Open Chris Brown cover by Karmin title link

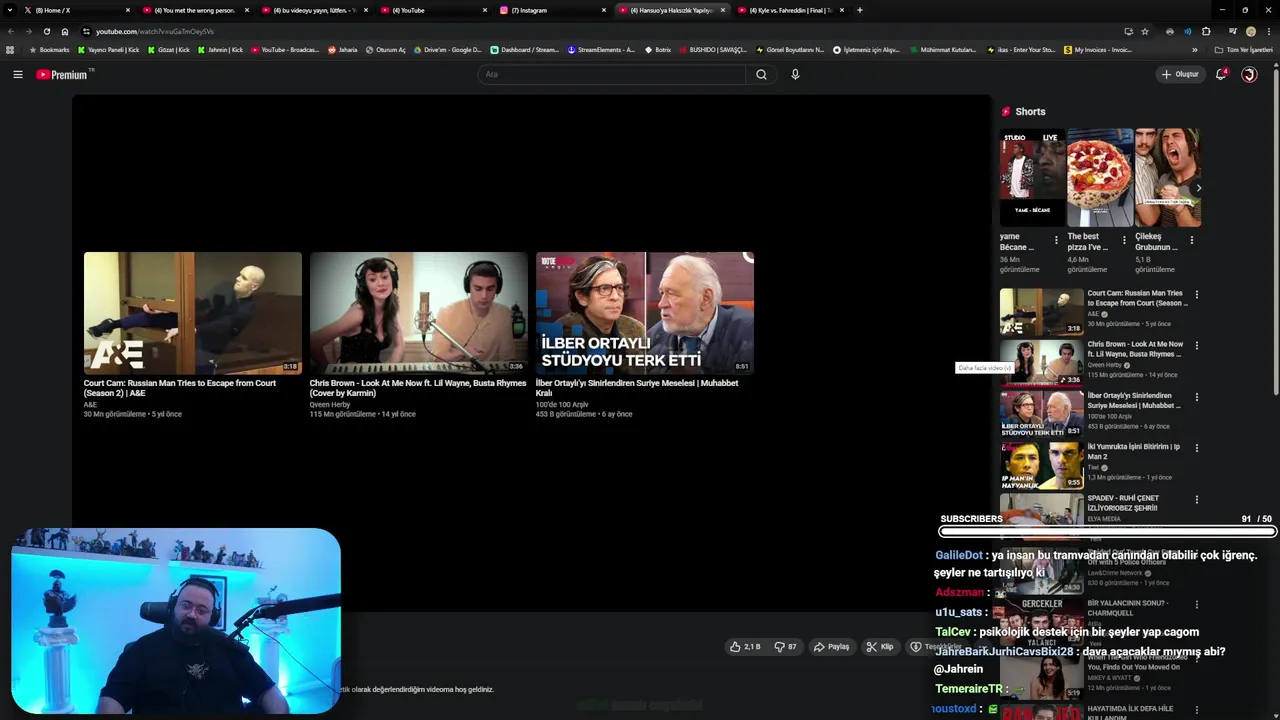417,388
